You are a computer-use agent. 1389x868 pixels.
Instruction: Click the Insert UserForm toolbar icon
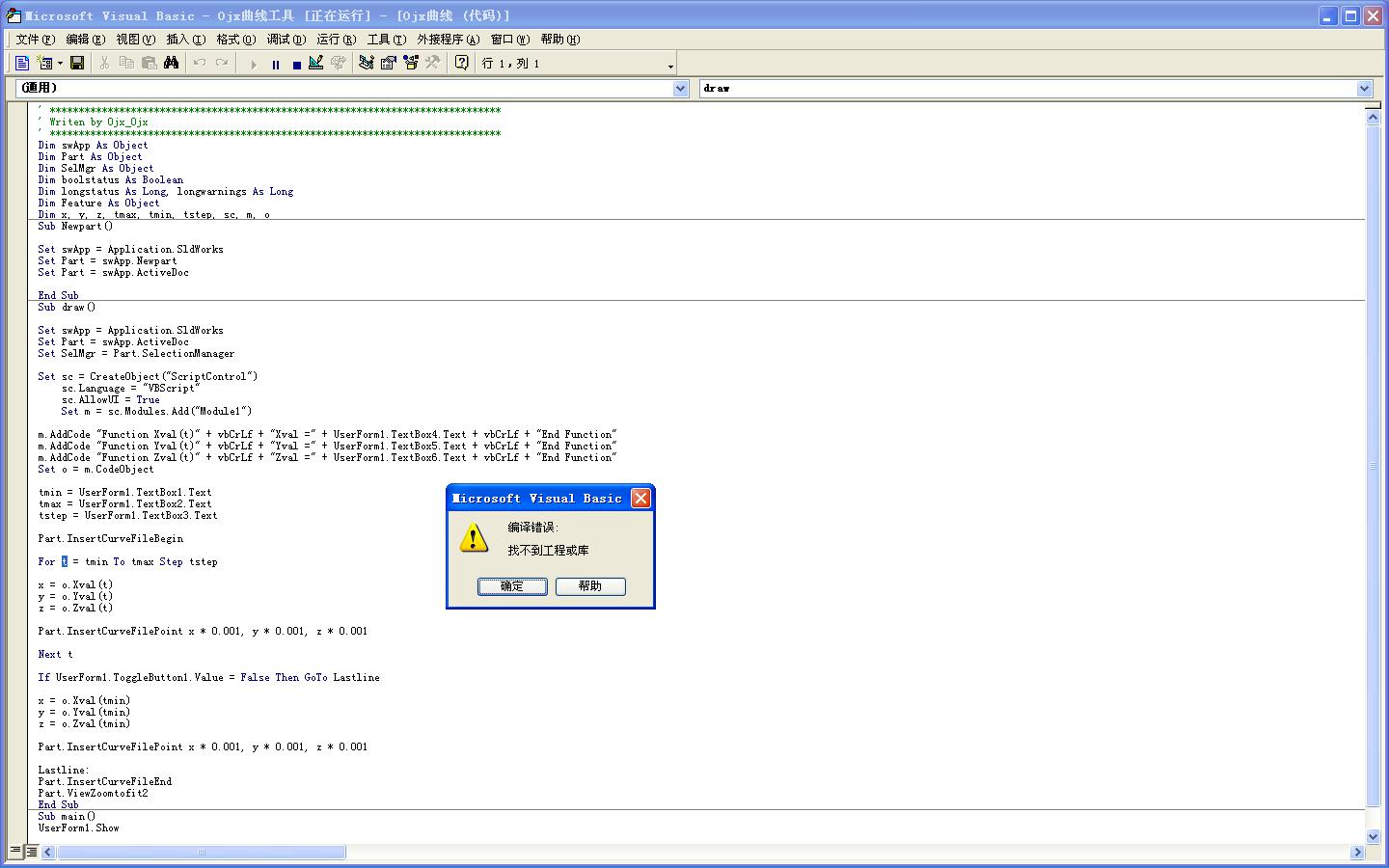(44, 63)
